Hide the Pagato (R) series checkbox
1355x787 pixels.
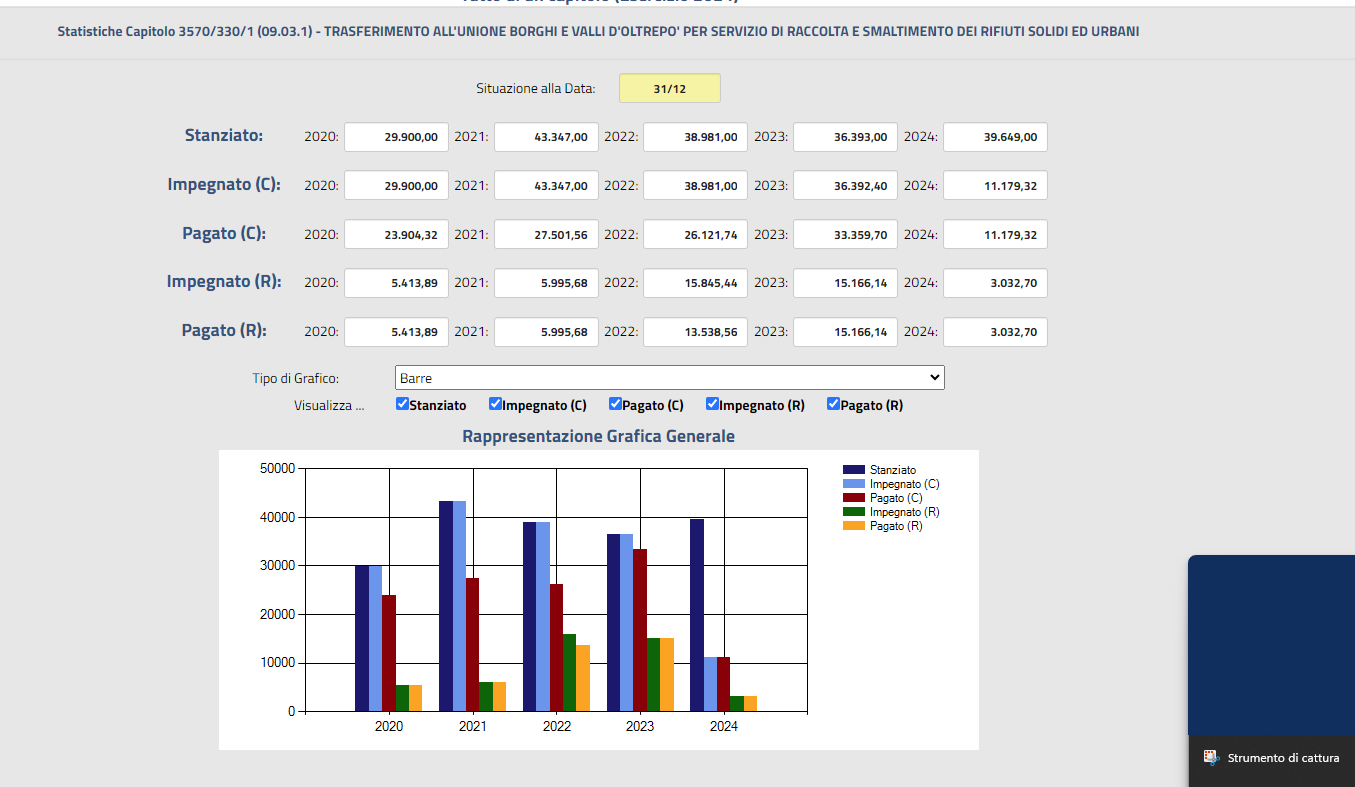pyautogui.click(x=833, y=404)
